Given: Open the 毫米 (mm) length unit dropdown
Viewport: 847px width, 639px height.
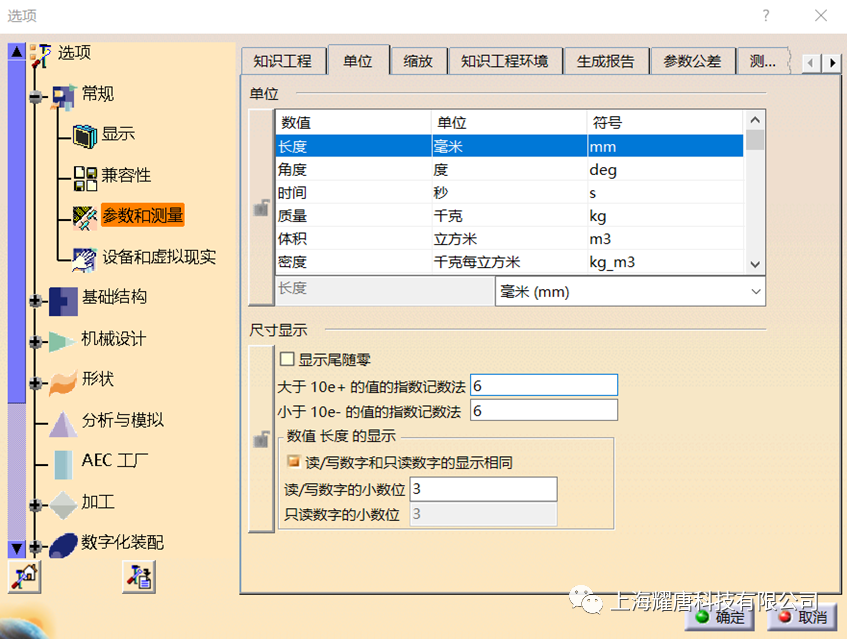Looking at the screenshot, I should (x=756, y=291).
